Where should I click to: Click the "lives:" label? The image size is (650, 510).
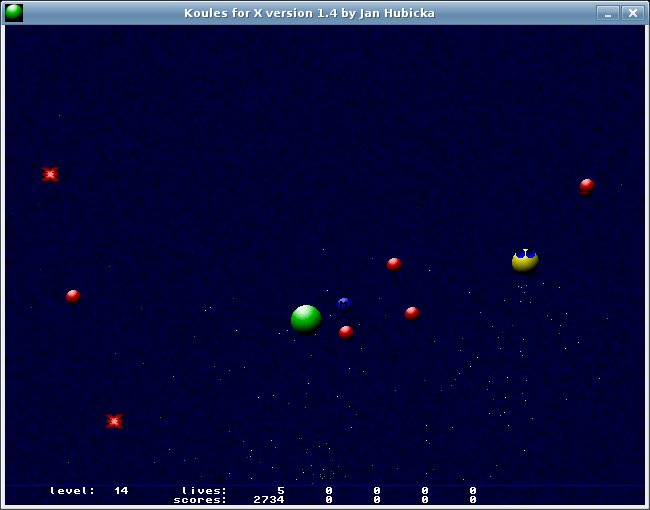(x=204, y=491)
